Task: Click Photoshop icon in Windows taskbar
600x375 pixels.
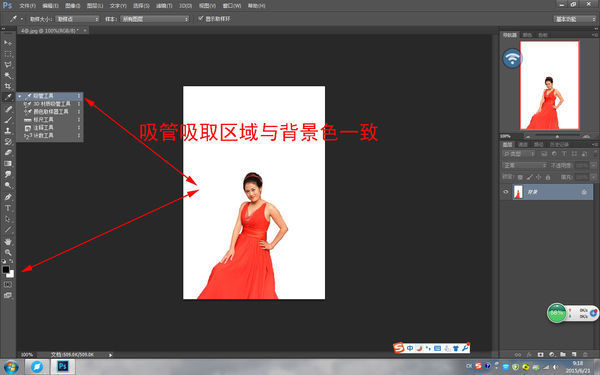Action: tap(62, 366)
